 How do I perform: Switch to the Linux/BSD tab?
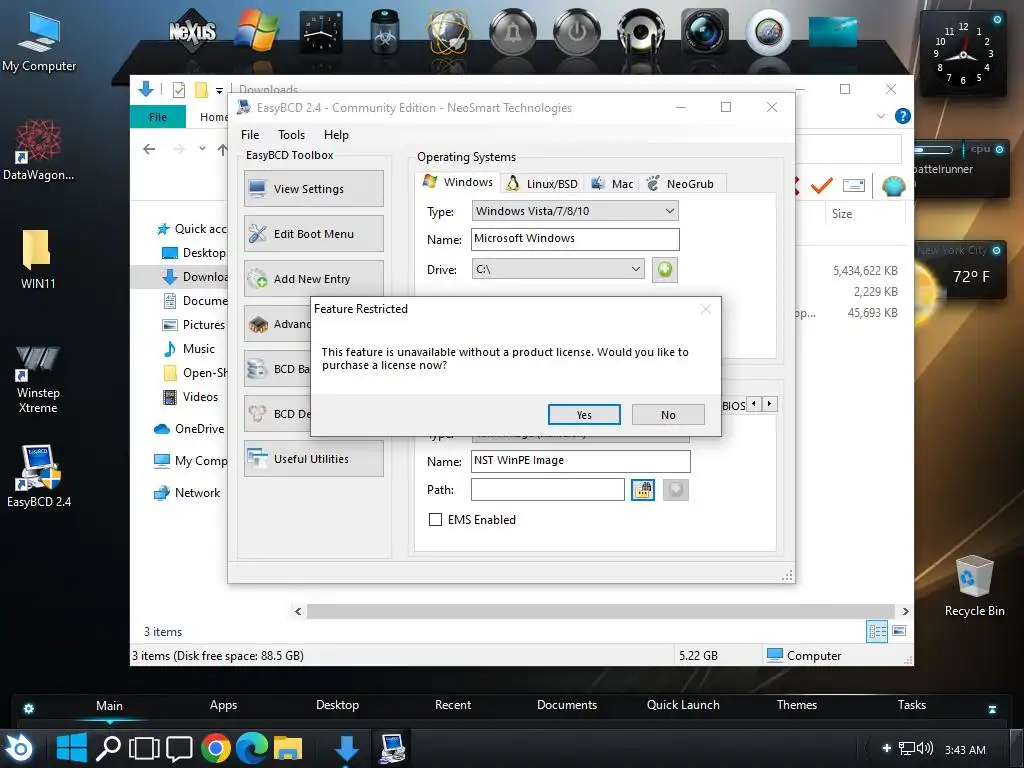(542, 184)
